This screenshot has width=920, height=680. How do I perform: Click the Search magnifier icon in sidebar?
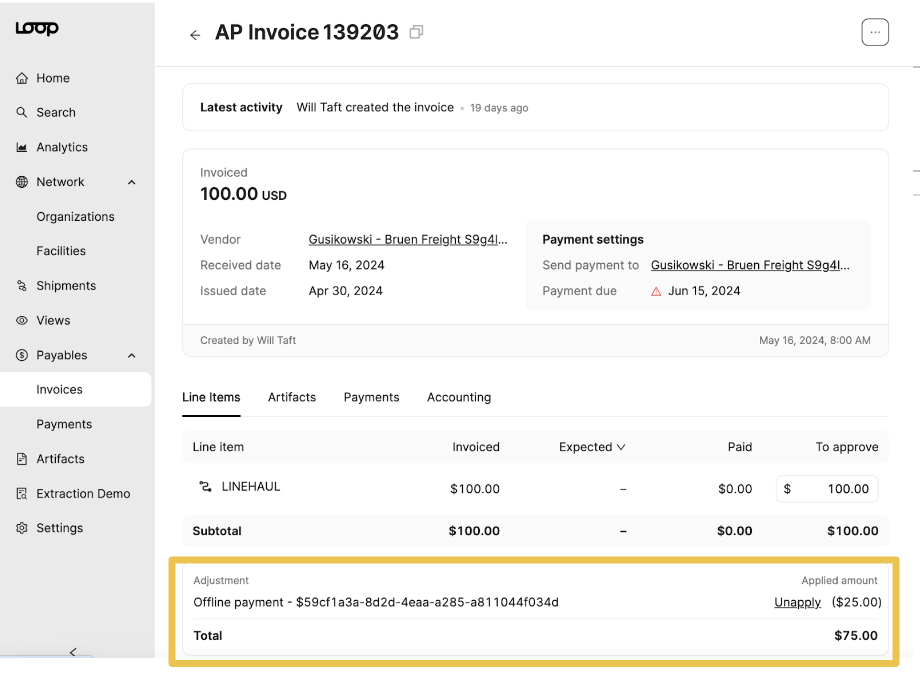coord(22,112)
